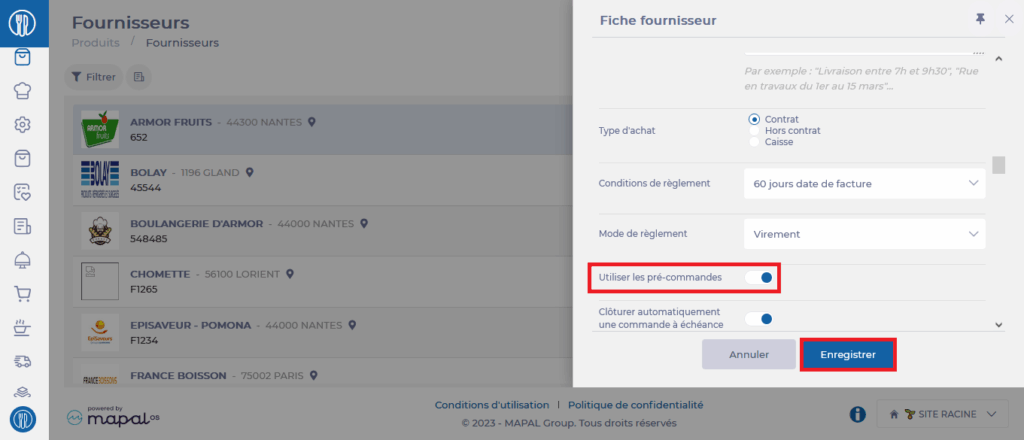Open Politique de confidentialité link
This screenshot has height=440, width=1024.
click(x=635, y=405)
